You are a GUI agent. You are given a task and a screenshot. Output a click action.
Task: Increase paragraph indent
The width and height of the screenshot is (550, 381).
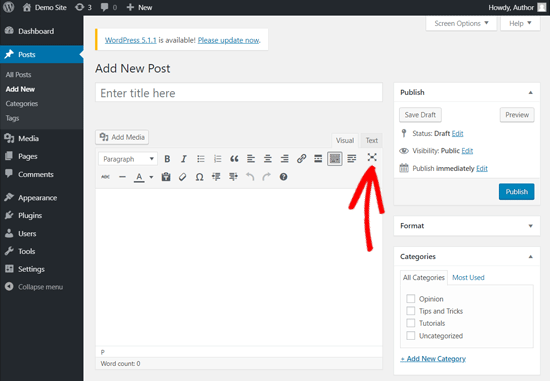(233, 177)
